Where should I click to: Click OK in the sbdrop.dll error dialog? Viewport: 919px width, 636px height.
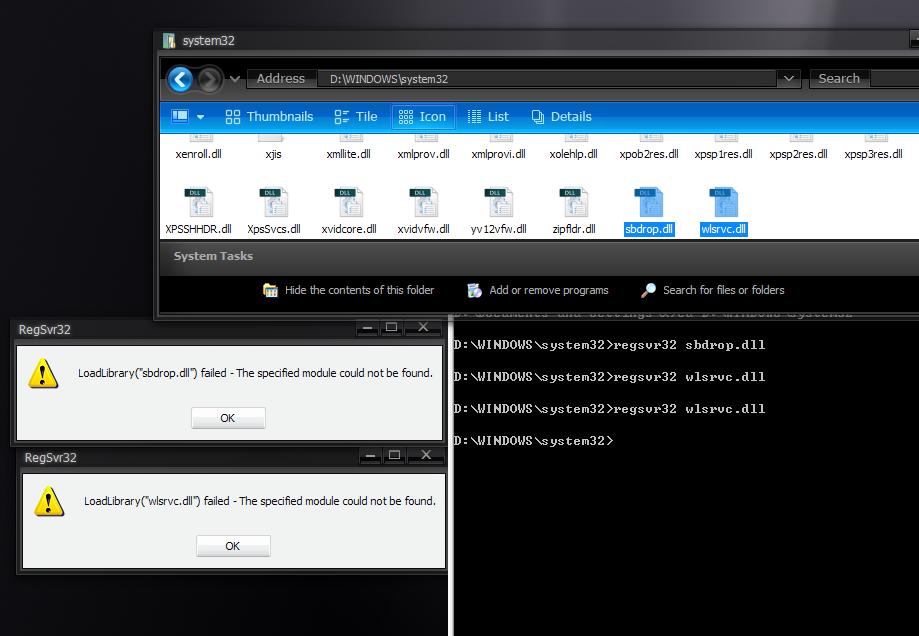pyautogui.click(x=228, y=418)
